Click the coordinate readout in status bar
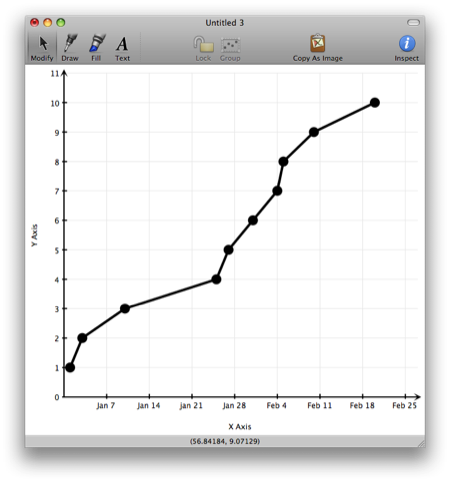450x482 pixels. [x=225, y=441]
